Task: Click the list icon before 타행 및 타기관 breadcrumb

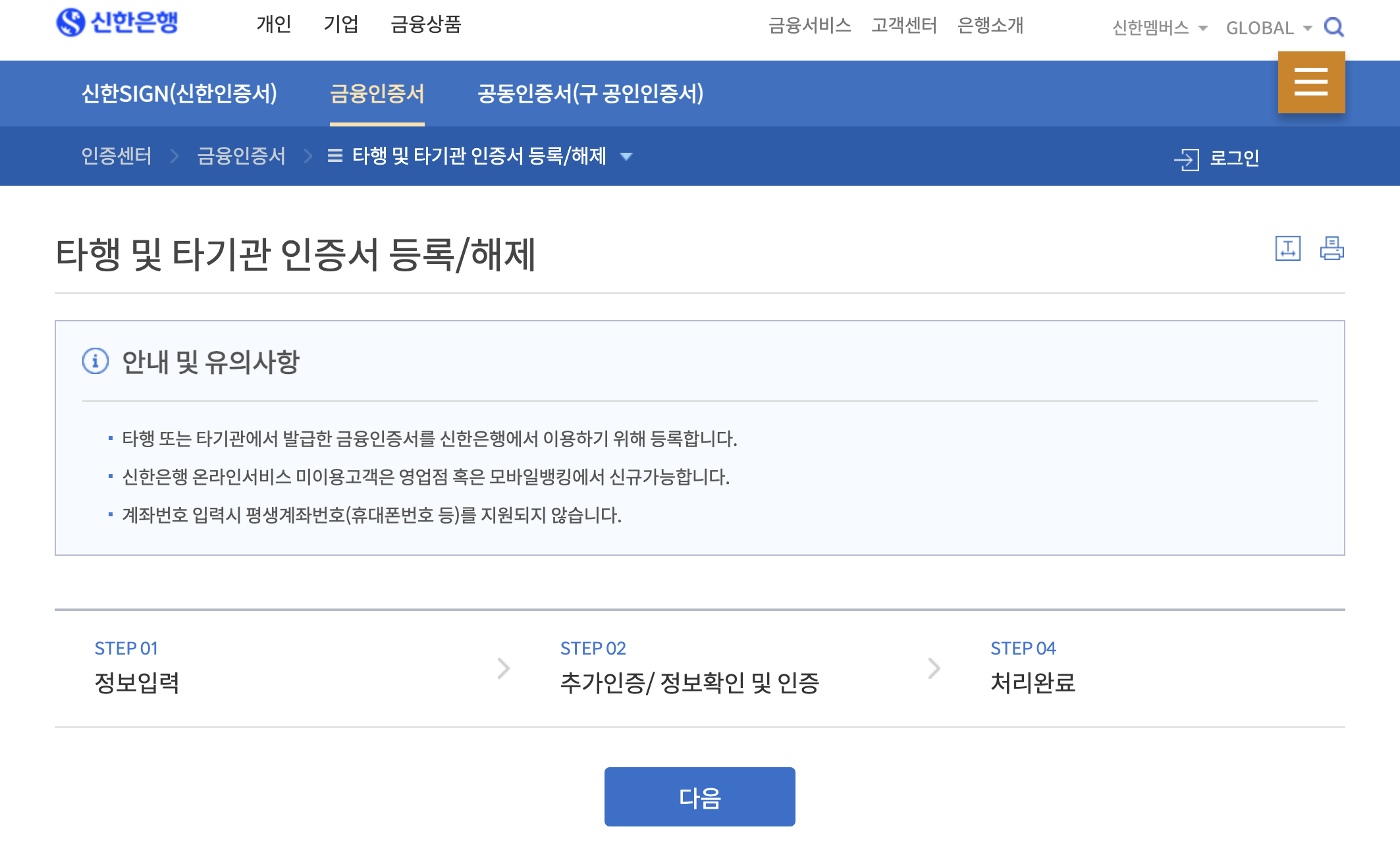Action: (x=335, y=156)
